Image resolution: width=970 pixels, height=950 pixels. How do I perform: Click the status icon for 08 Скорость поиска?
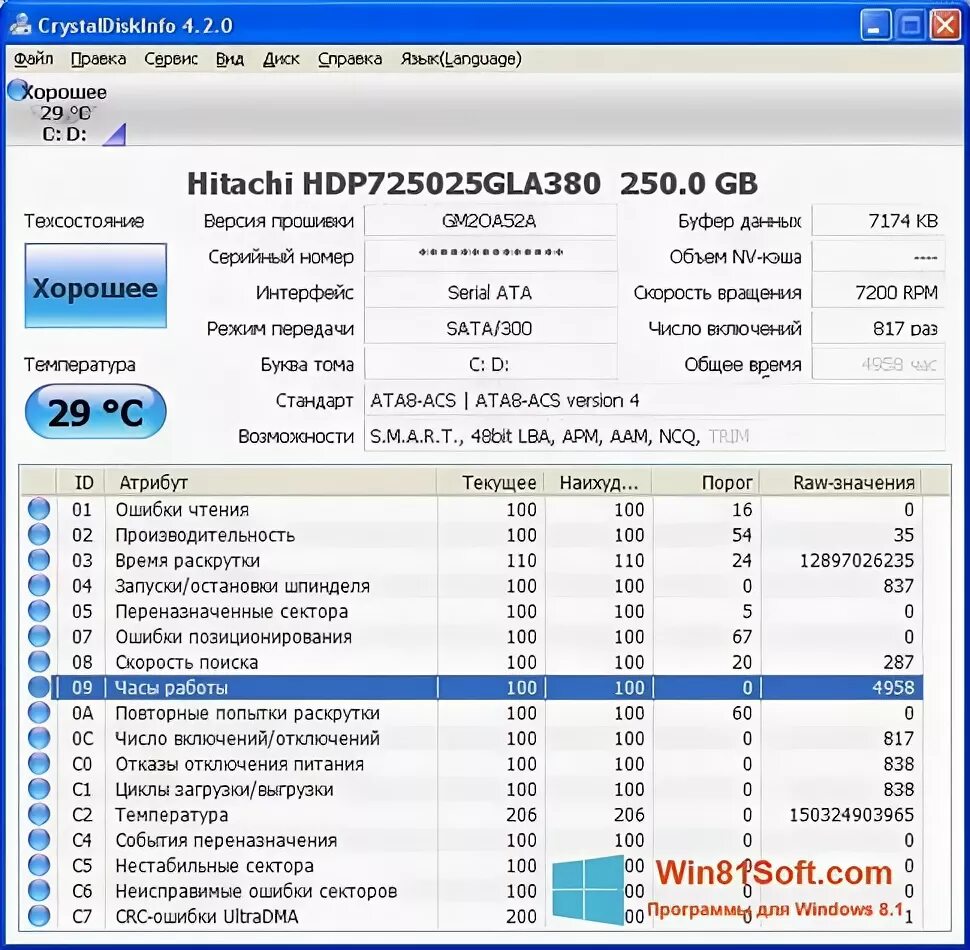(38, 662)
